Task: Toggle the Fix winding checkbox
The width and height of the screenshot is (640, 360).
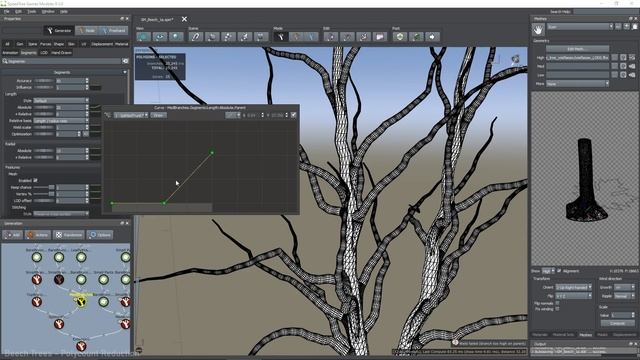Action: click(x=558, y=309)
